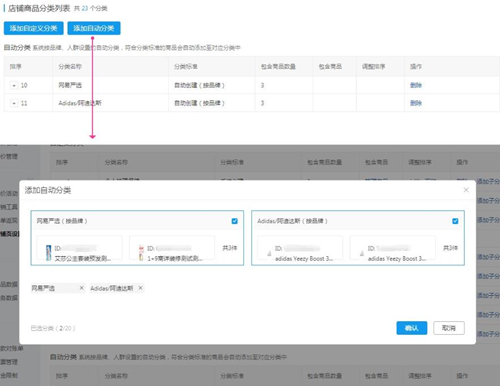The width and height of the screenshot is (500, 386).
Task: Remove the Adidas/阿迪达斯 selected tag
Action: coord(140,288)
